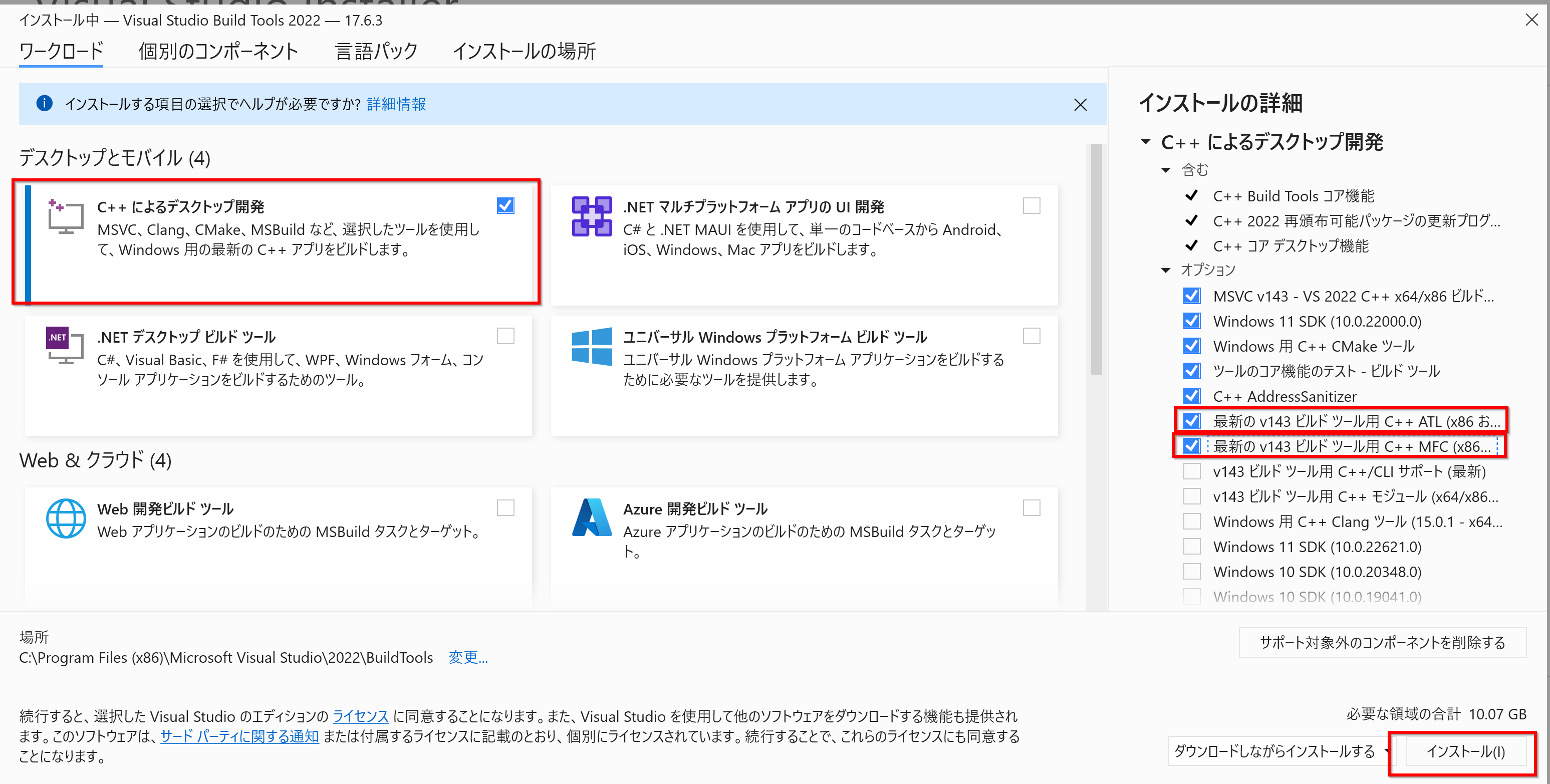Uncheck C++ によるデスクトップ開発 workload checkbox
Viewport: 1550px width, 784px height.
point(505,206)
